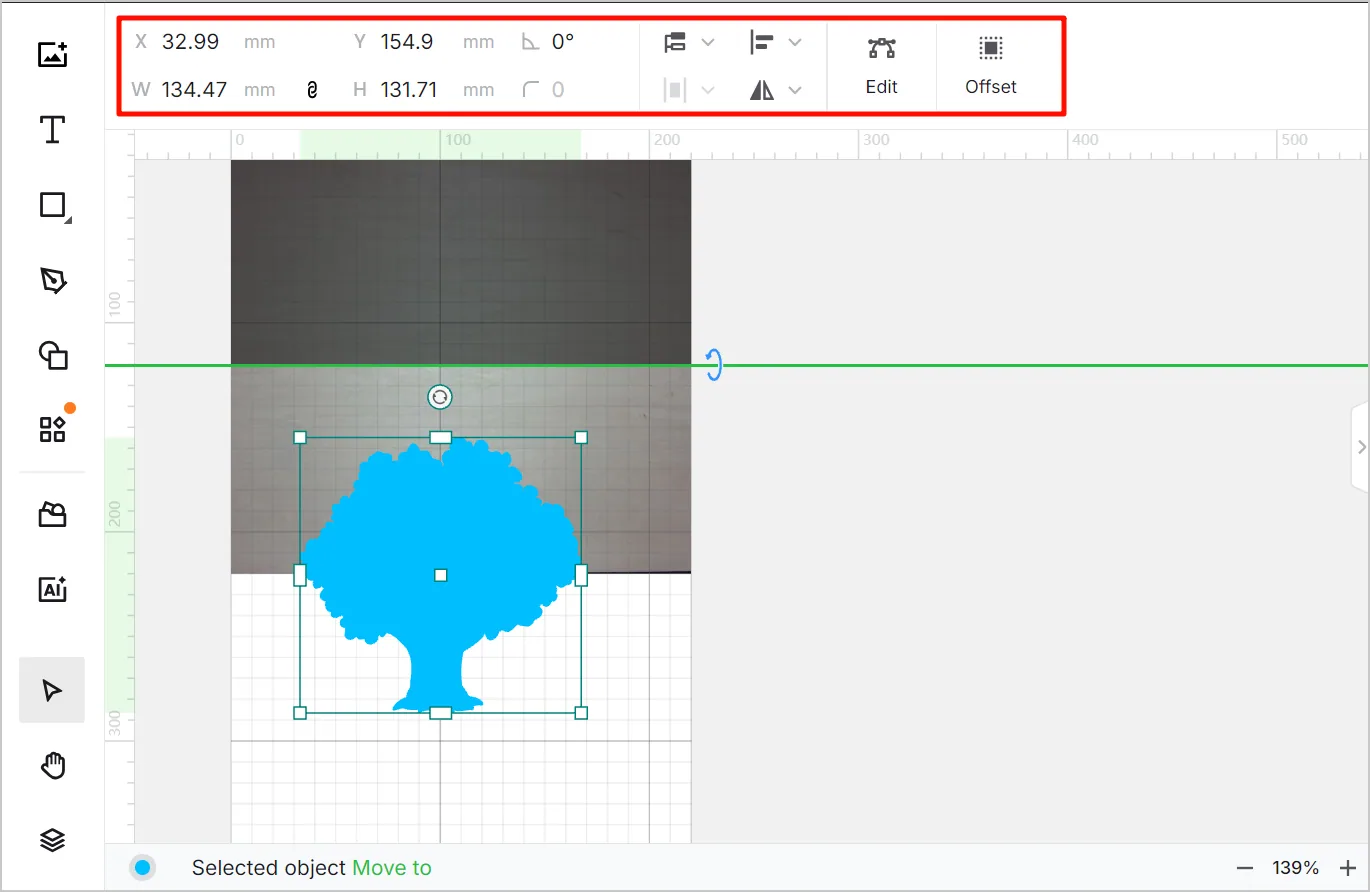The image size is (1370, 892).
Task: Toggle the aspect ratio lock link
Action: pos(312,90)
